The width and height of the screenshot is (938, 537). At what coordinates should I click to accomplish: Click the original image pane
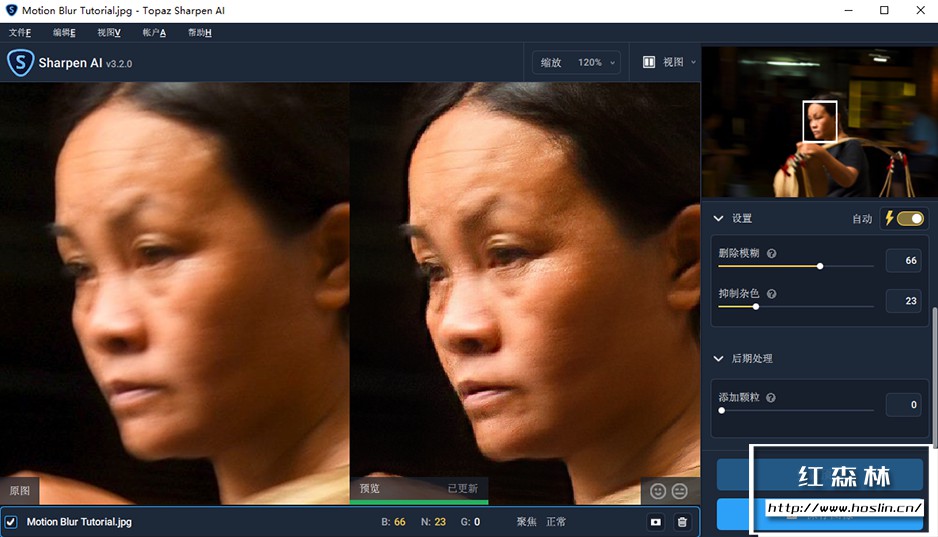(x=175, y=293)
